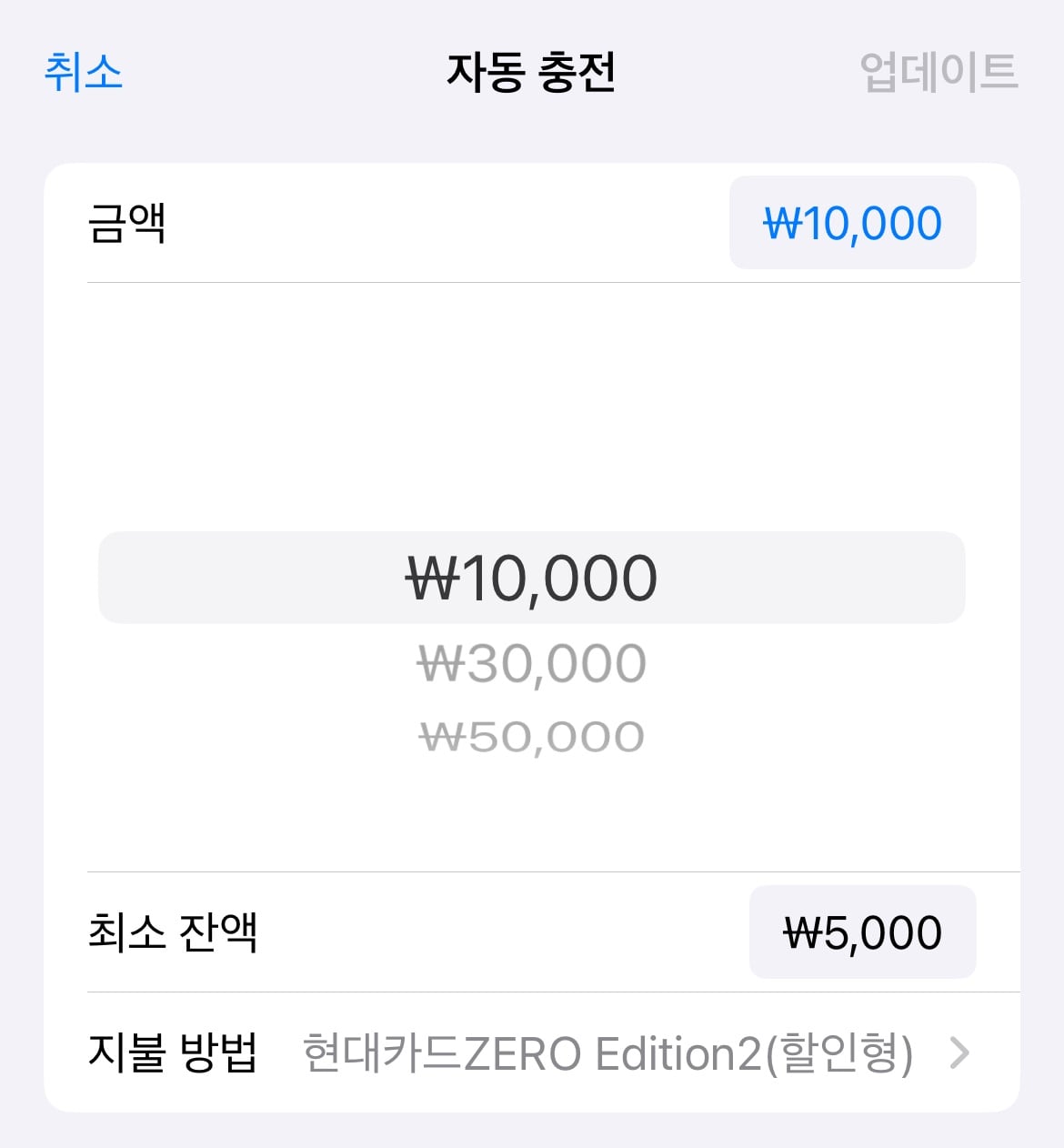The image size is (1064, 1148).
Task: Tap the 자동 충전 screen title
Action: (x=531, y=72)
